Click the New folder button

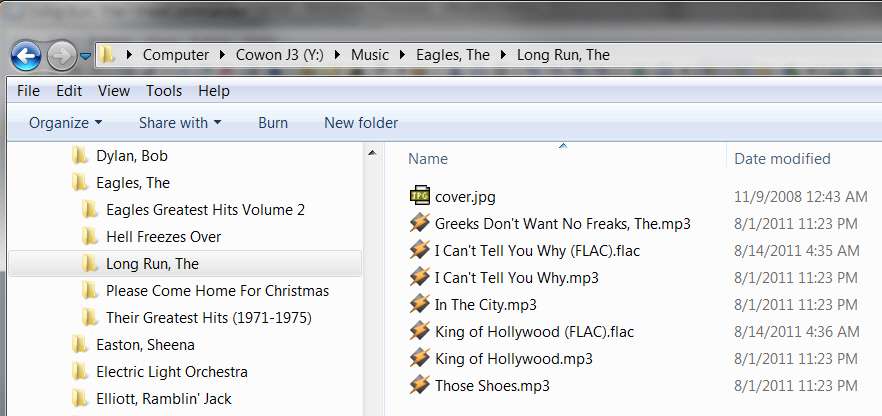point(361,123)
